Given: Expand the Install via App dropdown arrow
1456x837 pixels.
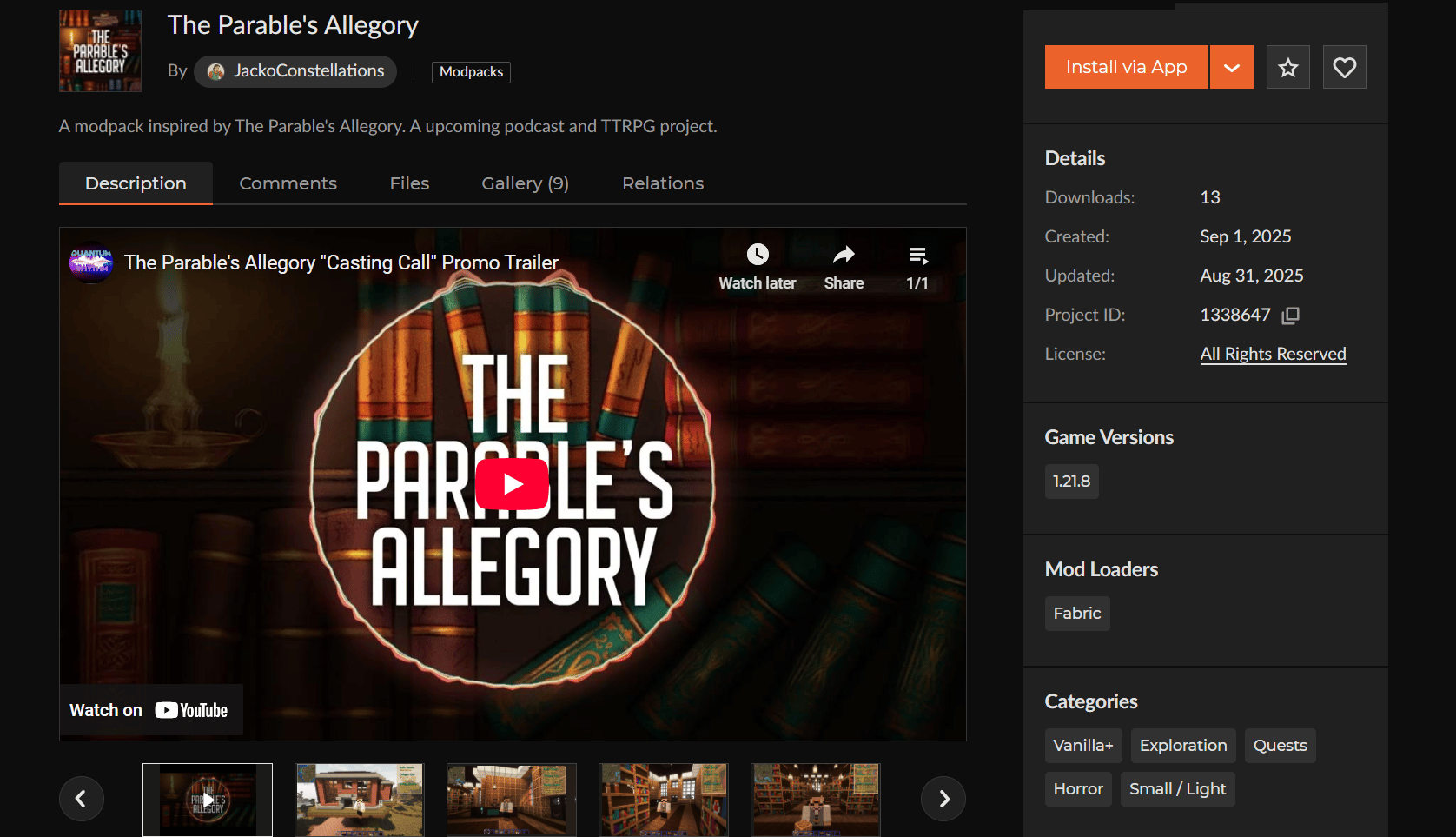Looking at the screenshot, I should (x=1232, y=67).
